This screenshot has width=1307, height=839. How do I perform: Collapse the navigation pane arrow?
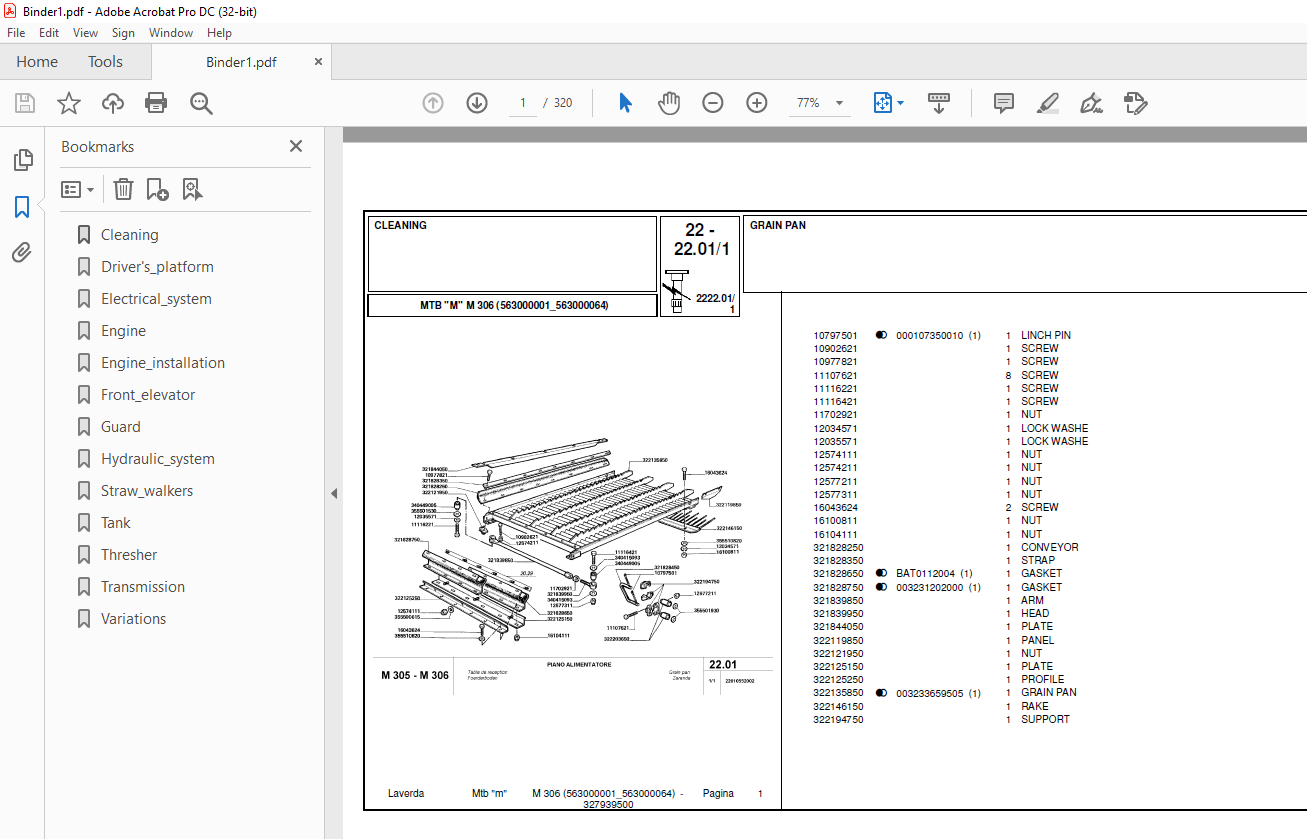[x=334, y=493]
